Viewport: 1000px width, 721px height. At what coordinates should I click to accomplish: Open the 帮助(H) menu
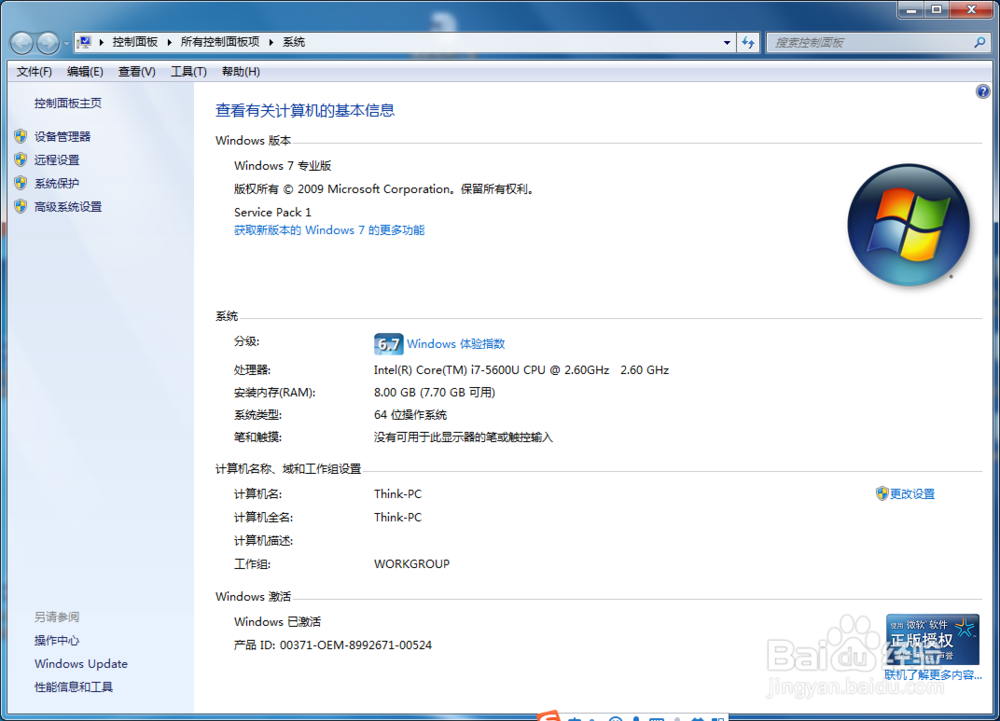click(241, 71)
